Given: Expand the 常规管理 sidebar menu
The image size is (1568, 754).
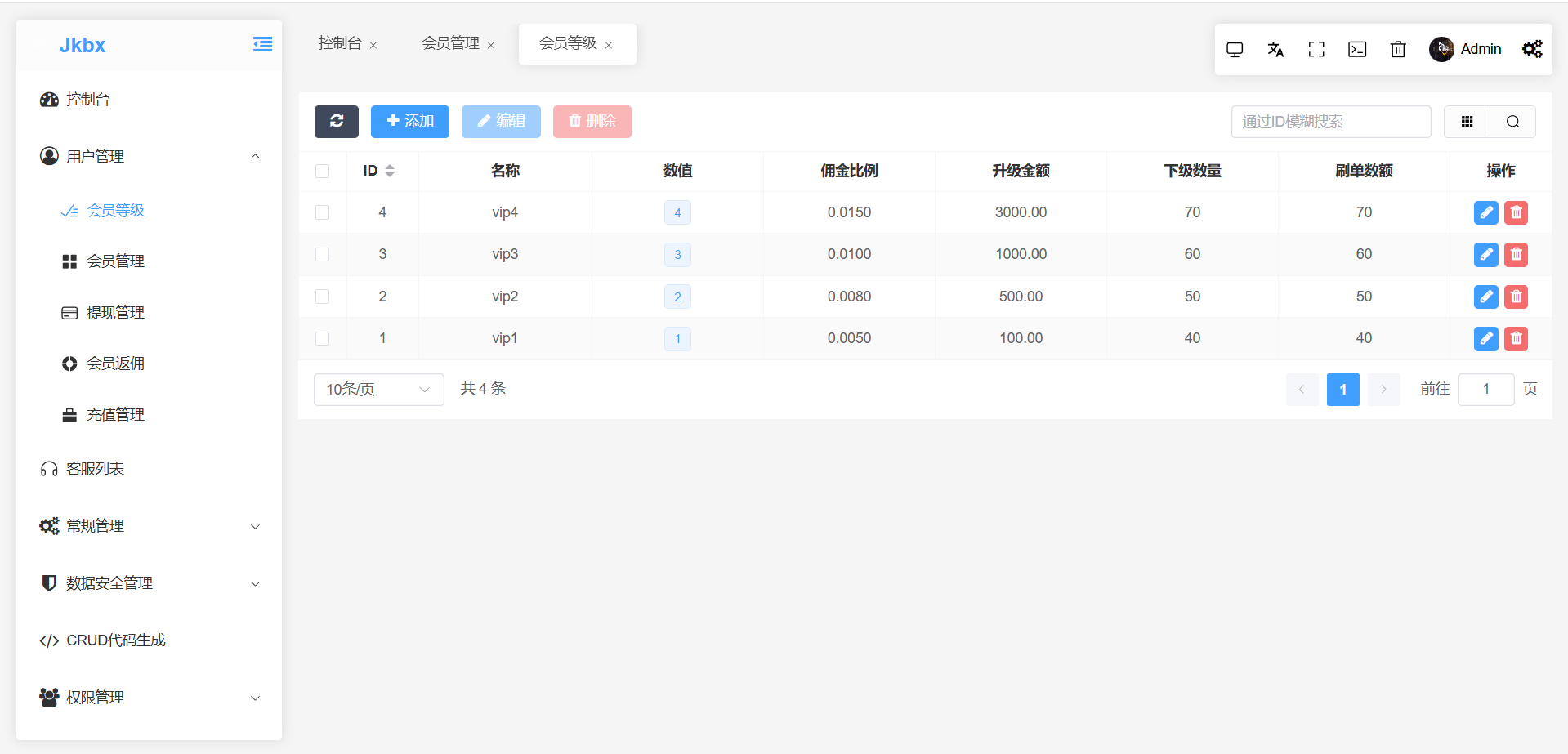Looking at the screenshot, I should coord(150,526).
